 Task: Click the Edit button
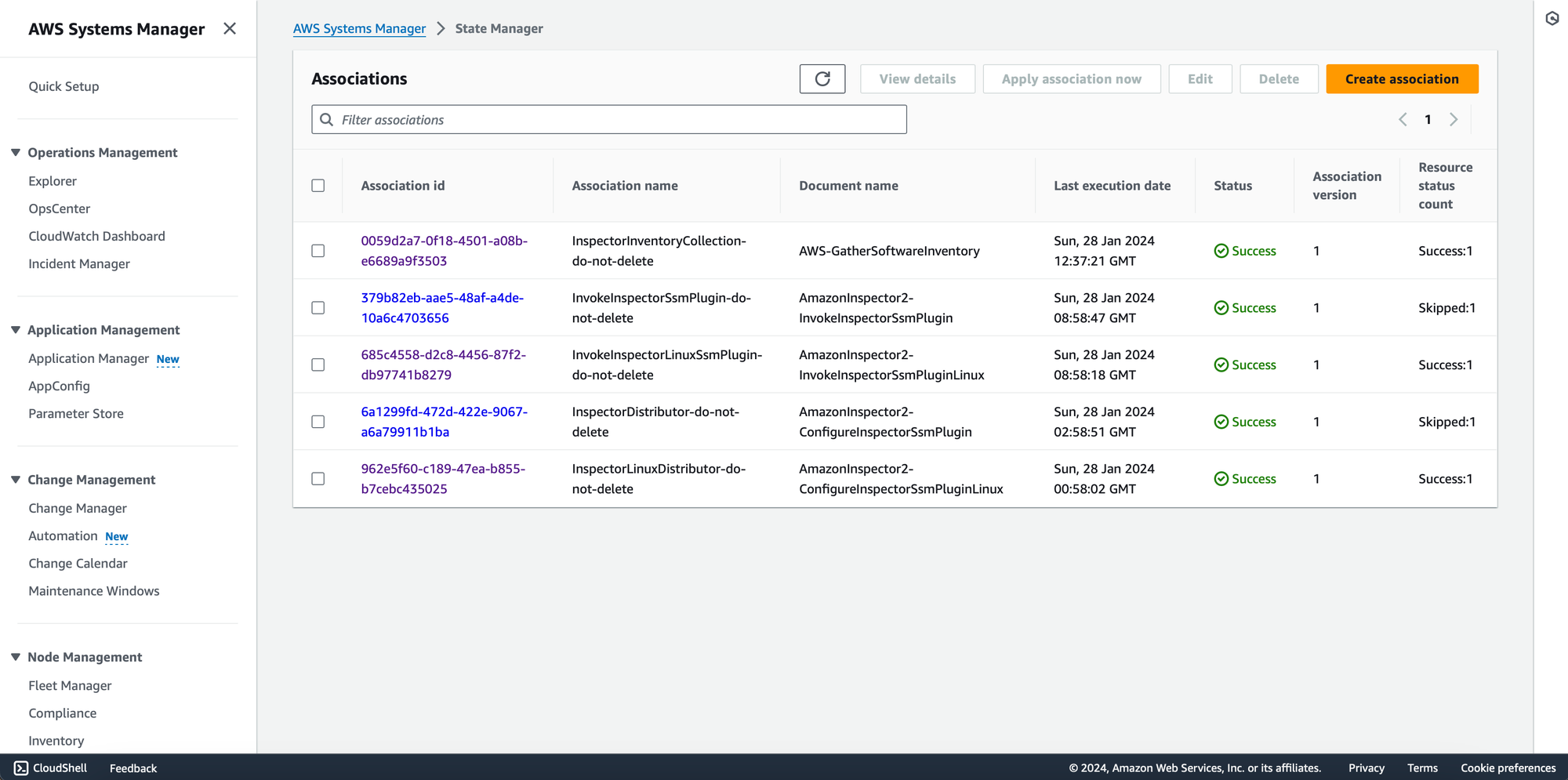pos(1200,79)
